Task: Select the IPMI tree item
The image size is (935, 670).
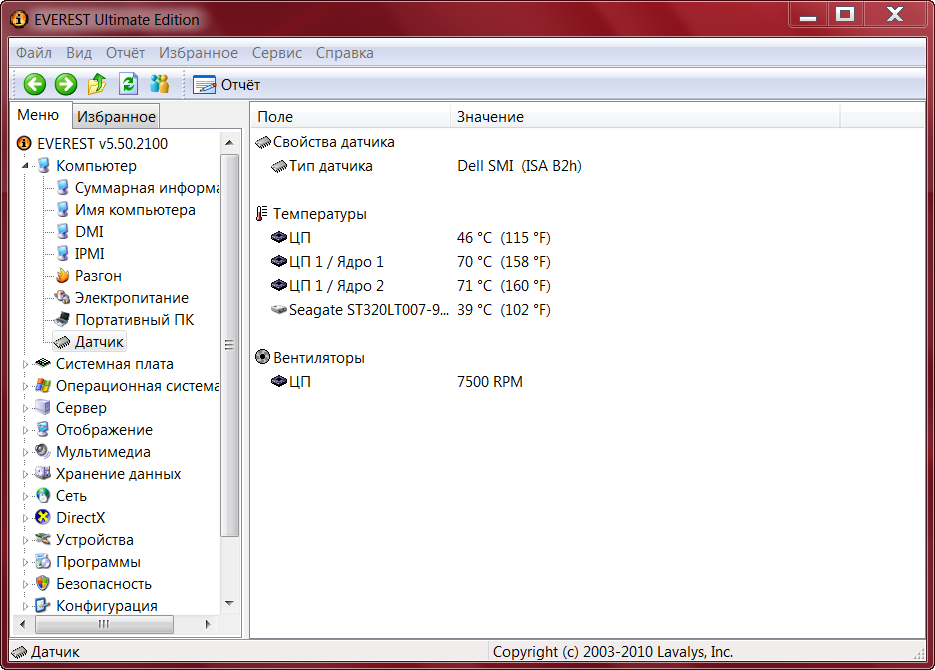Action: [x=89, y=254]
